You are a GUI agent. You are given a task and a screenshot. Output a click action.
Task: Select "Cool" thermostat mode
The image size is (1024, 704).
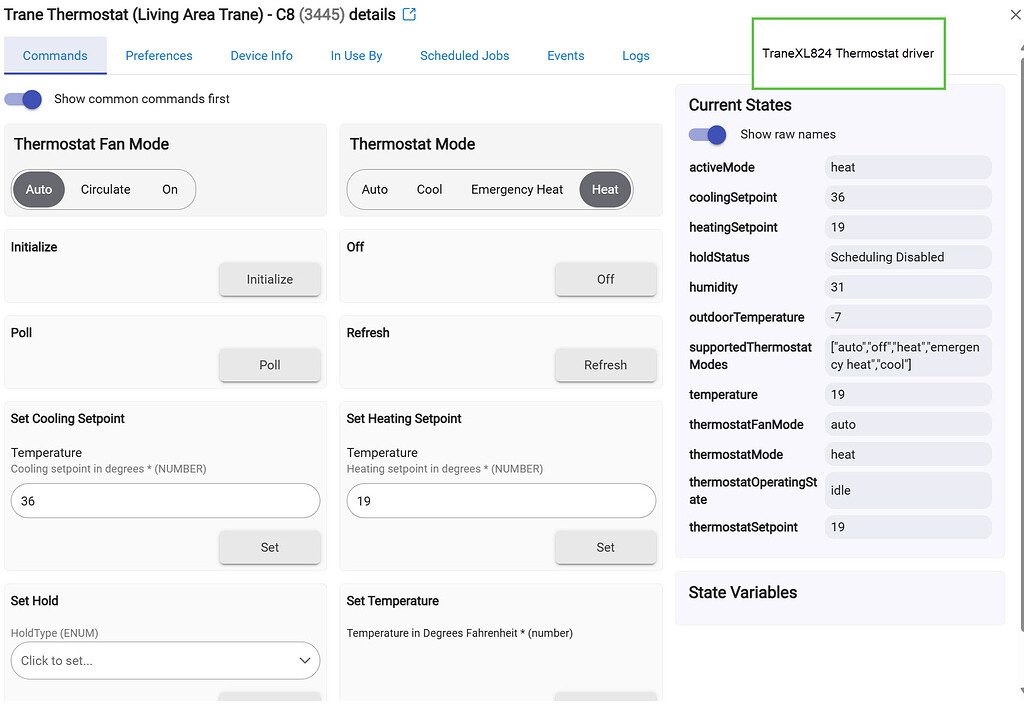pos(430,189)
